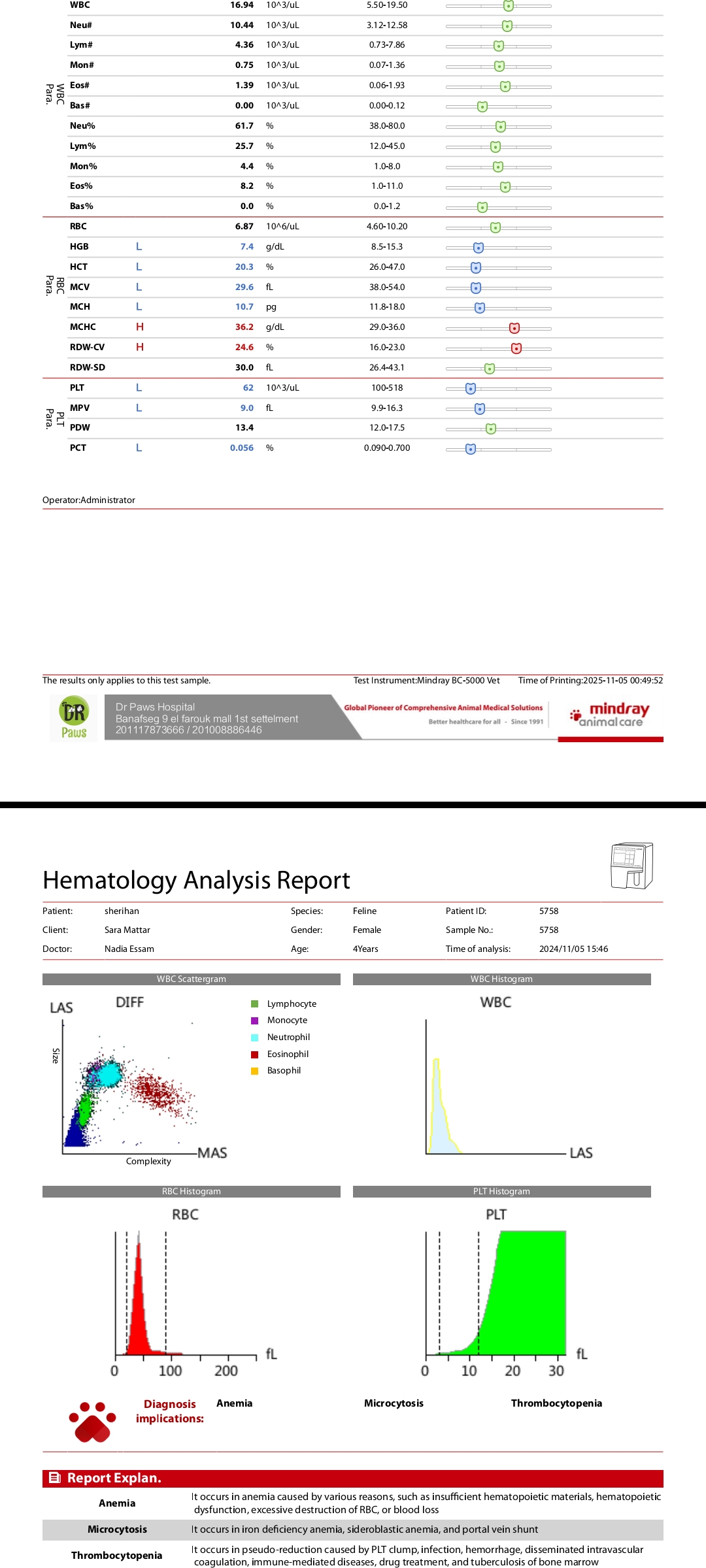Click the red cat marker on MCHC row
The height and width of the screenshot is (1568, 706).
514,328
